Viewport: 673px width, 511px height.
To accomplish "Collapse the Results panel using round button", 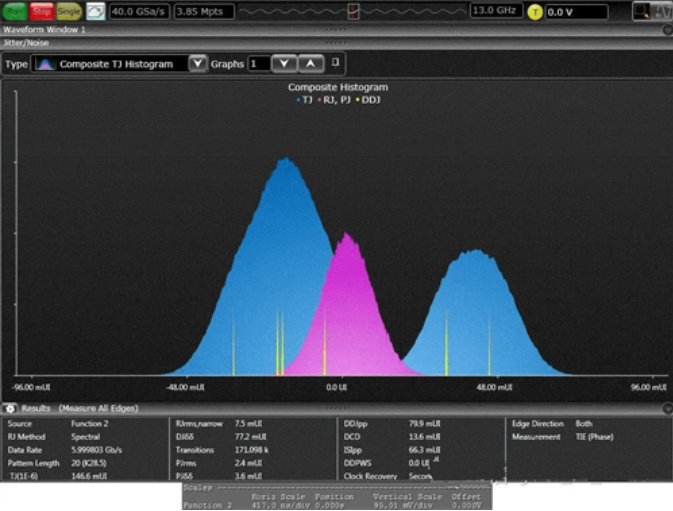I will point(668,408).
